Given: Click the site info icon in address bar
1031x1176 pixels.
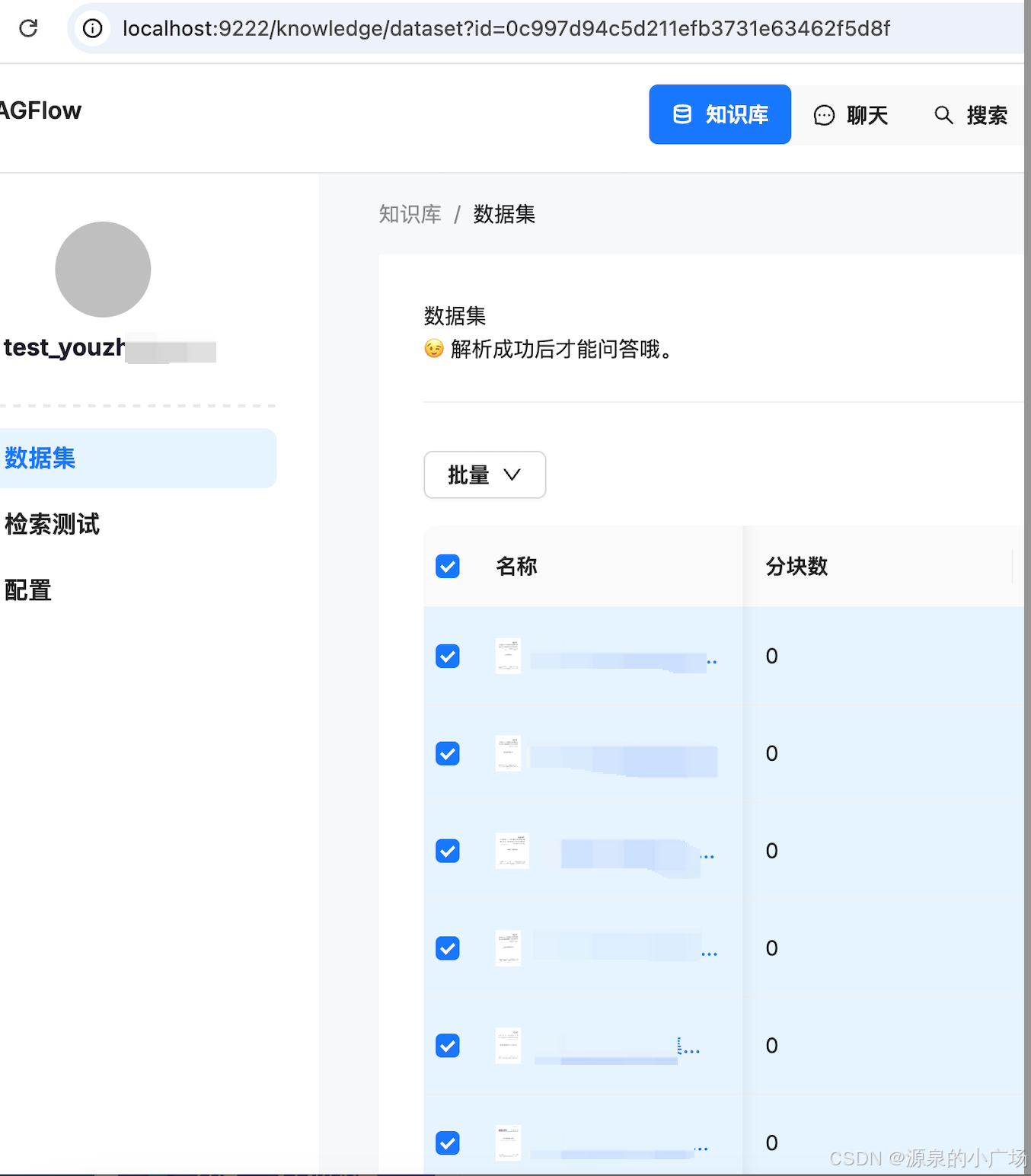Looking at the screenshot, I should click(x=92, y=28).
